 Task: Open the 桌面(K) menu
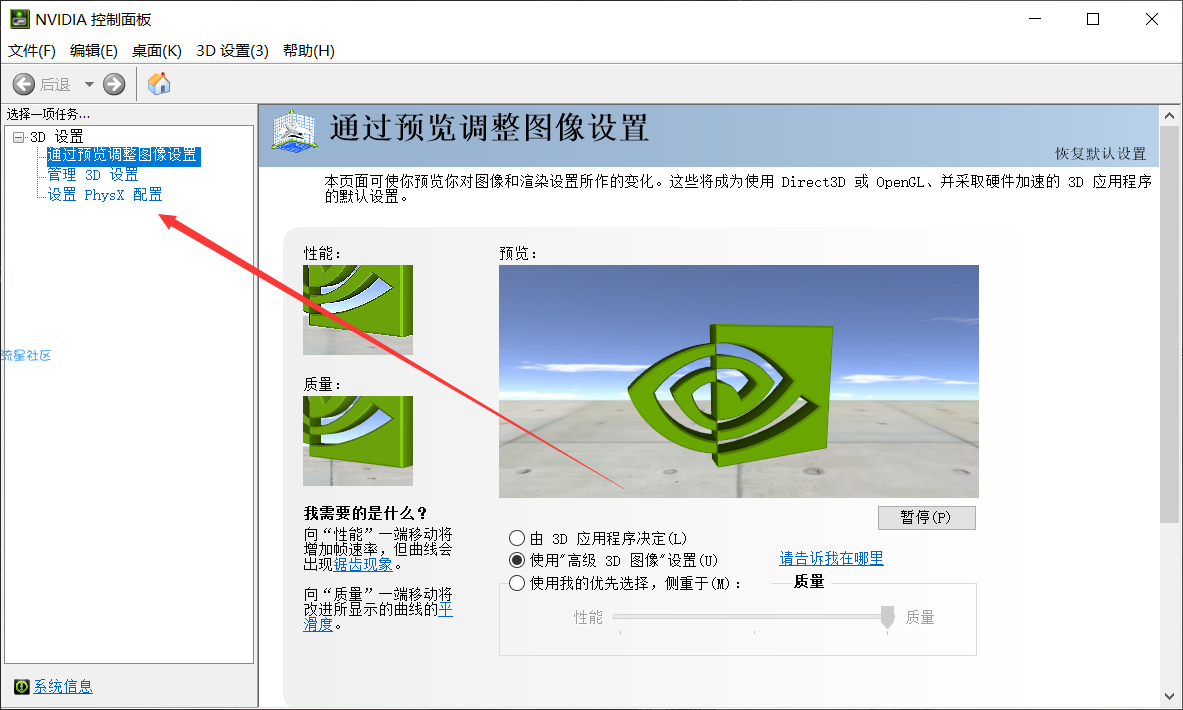coord(156,51)
